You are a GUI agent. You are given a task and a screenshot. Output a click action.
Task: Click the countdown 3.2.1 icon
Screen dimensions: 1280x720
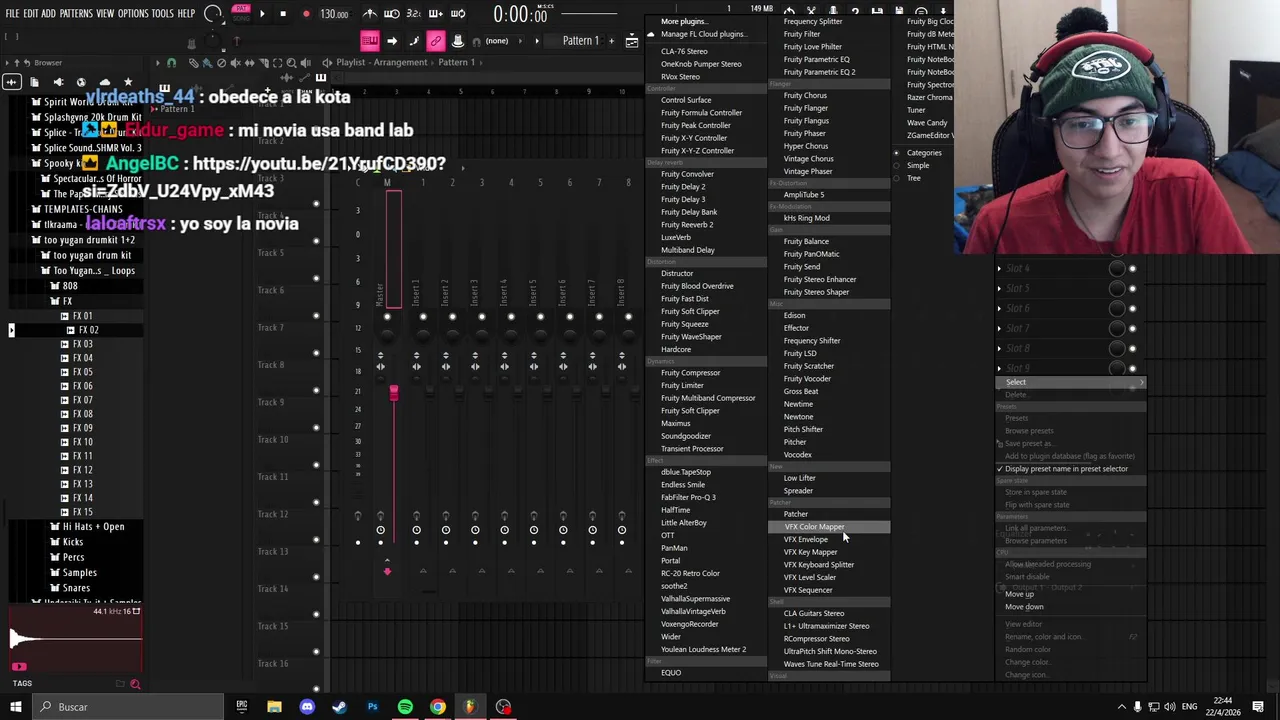[x=414, y=14]
